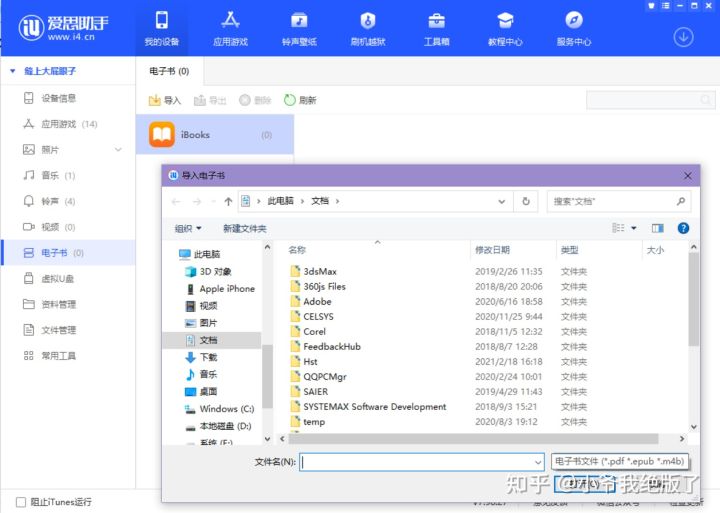720x513 pixels.
Task: Click horizontal scrollbar in file list
Action: point(472,439)
